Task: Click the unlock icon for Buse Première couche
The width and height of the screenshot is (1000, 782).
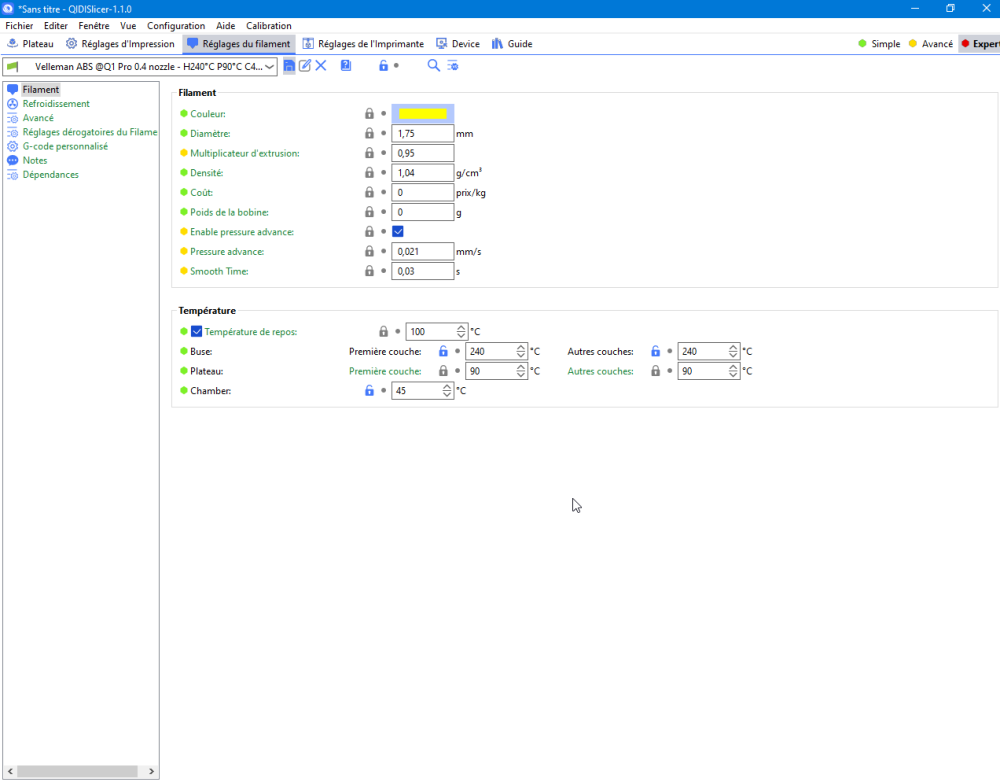Action: (443, 351)
